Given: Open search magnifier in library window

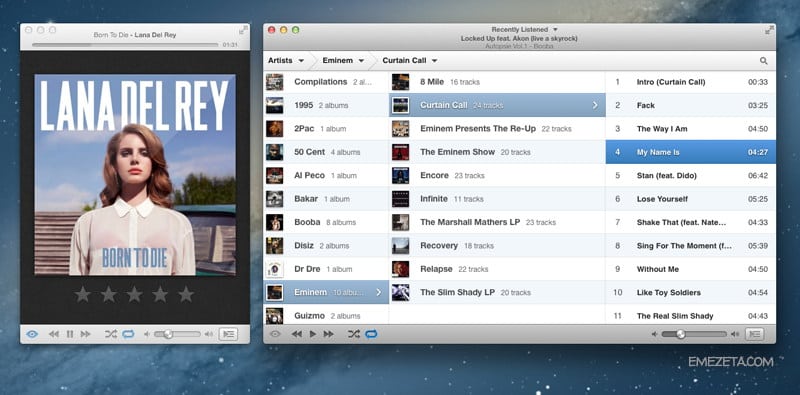Looking at the screenshot, I should [763, 61].
